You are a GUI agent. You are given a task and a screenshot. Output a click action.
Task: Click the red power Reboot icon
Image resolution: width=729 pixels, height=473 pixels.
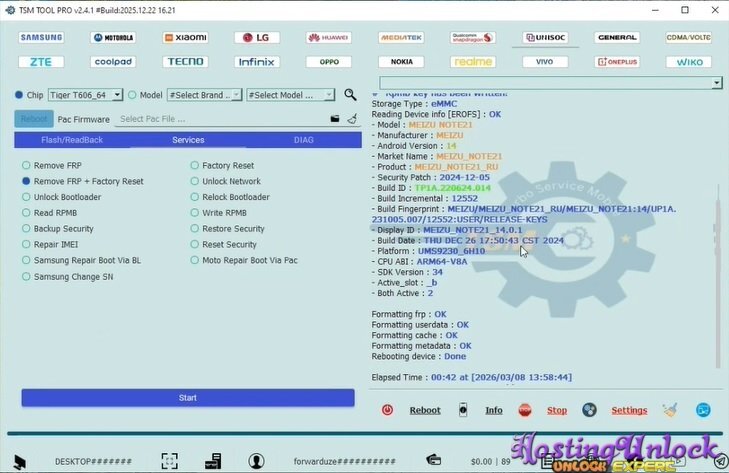[387, 410]
